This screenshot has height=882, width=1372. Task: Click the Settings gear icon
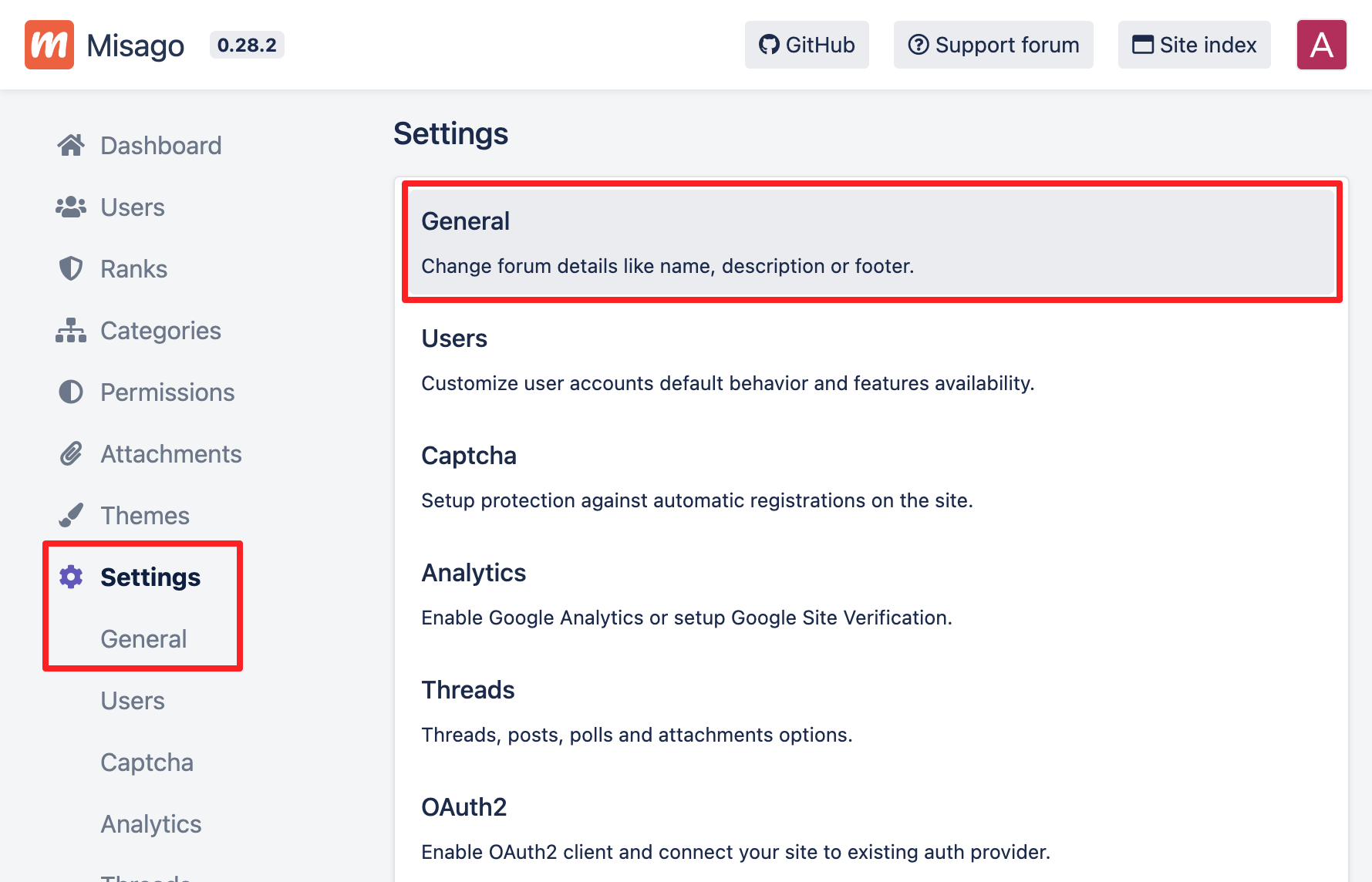click(x=71, y=577)
